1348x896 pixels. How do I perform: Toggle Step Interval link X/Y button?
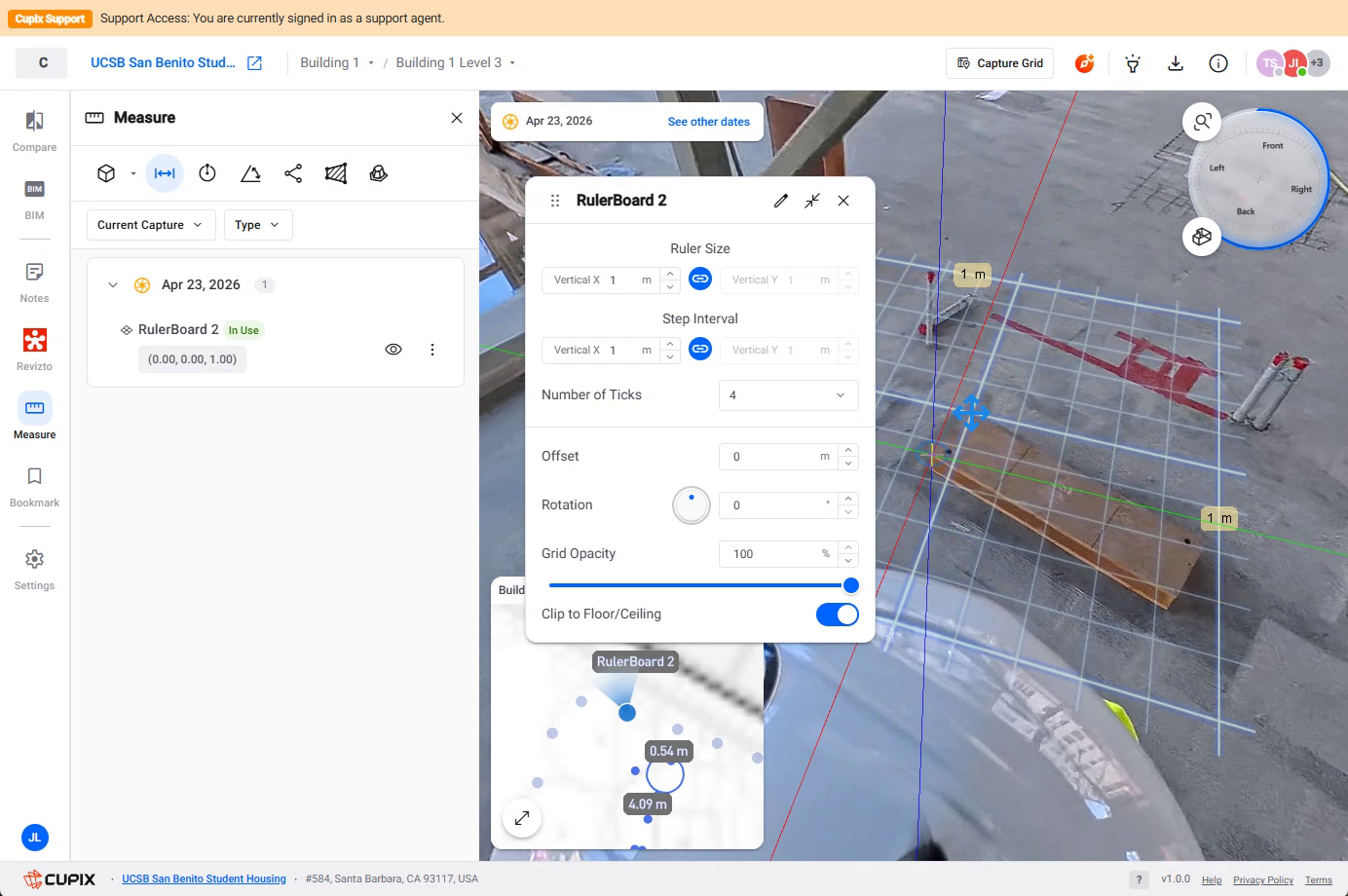700,349
